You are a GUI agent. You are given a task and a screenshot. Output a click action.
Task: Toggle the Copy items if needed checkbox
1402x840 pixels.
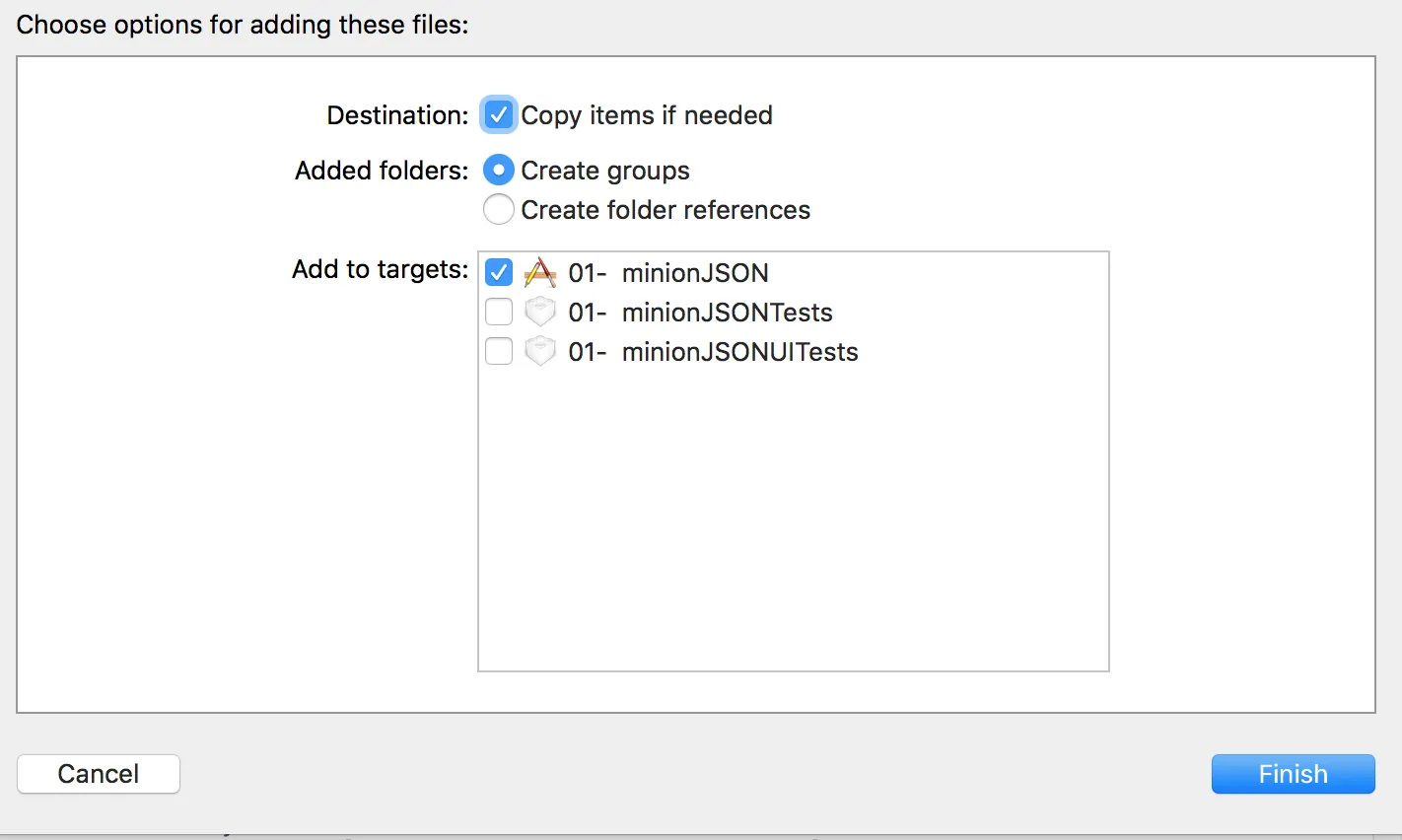499,115
